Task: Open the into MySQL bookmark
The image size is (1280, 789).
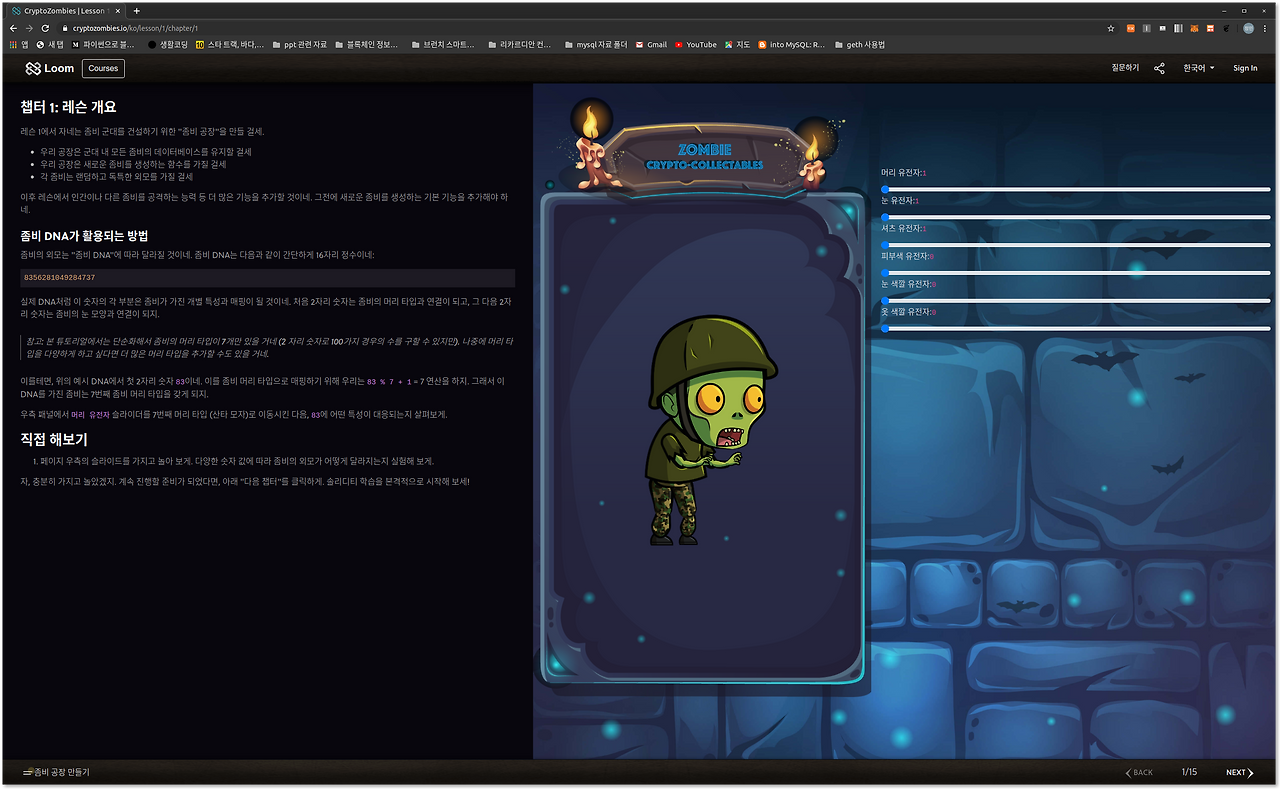Action: coord(792,45)
